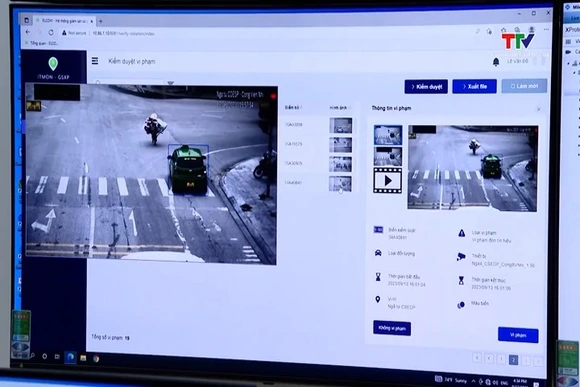Click the car object type icon
This screenshot has height=387, width=580.
(x=378, y=253)
